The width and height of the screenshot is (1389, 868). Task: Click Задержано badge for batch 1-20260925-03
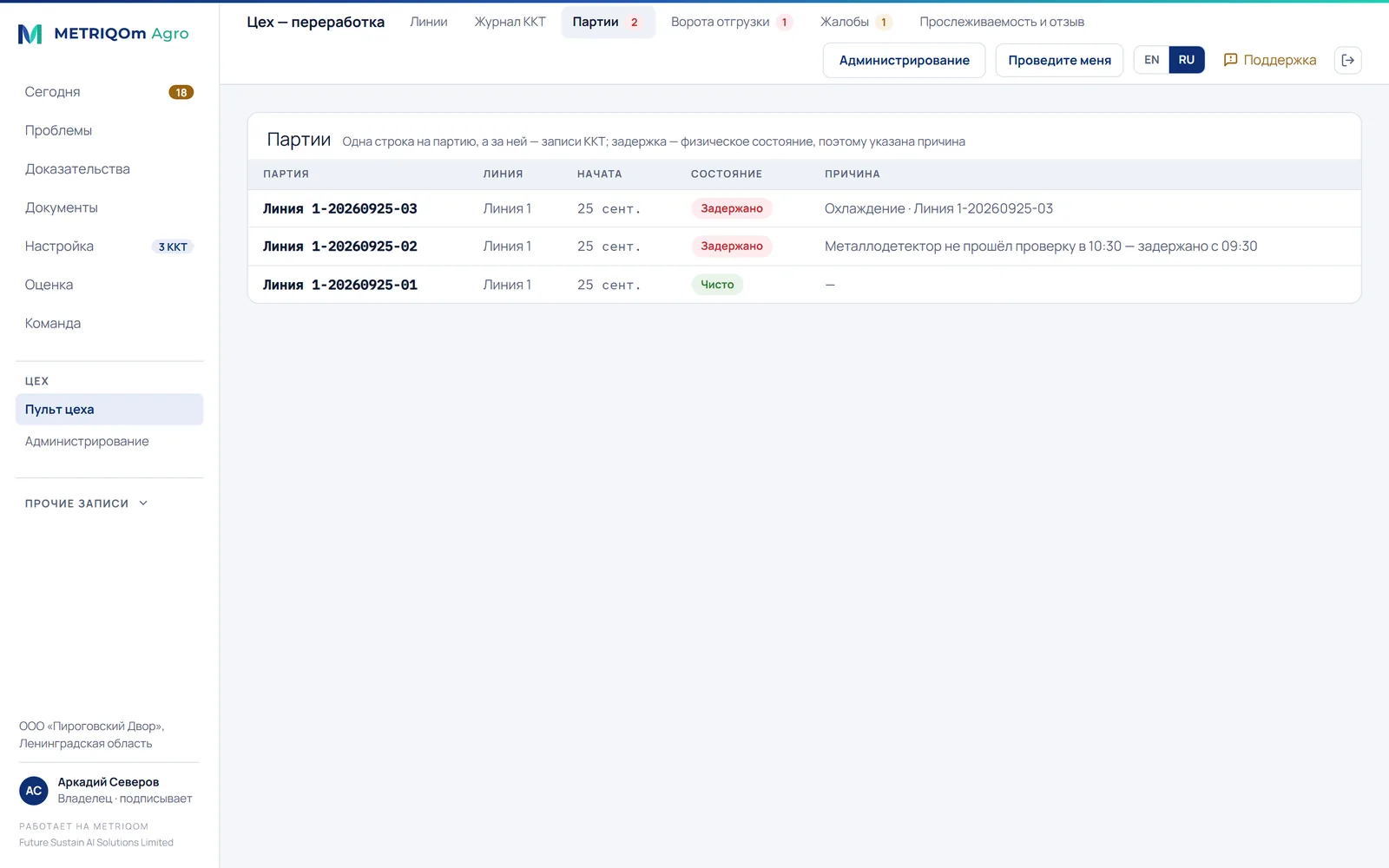732,208
